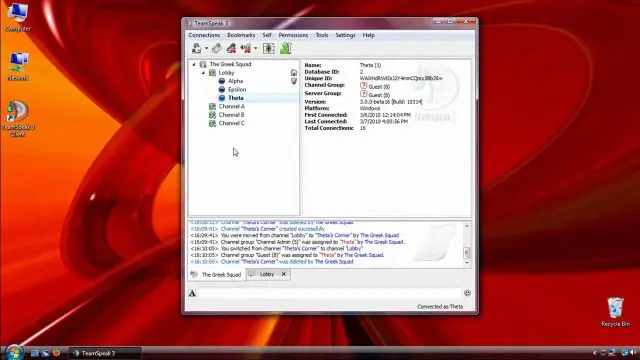
Task: Click the square green toolbar icon
Action: 269,49
